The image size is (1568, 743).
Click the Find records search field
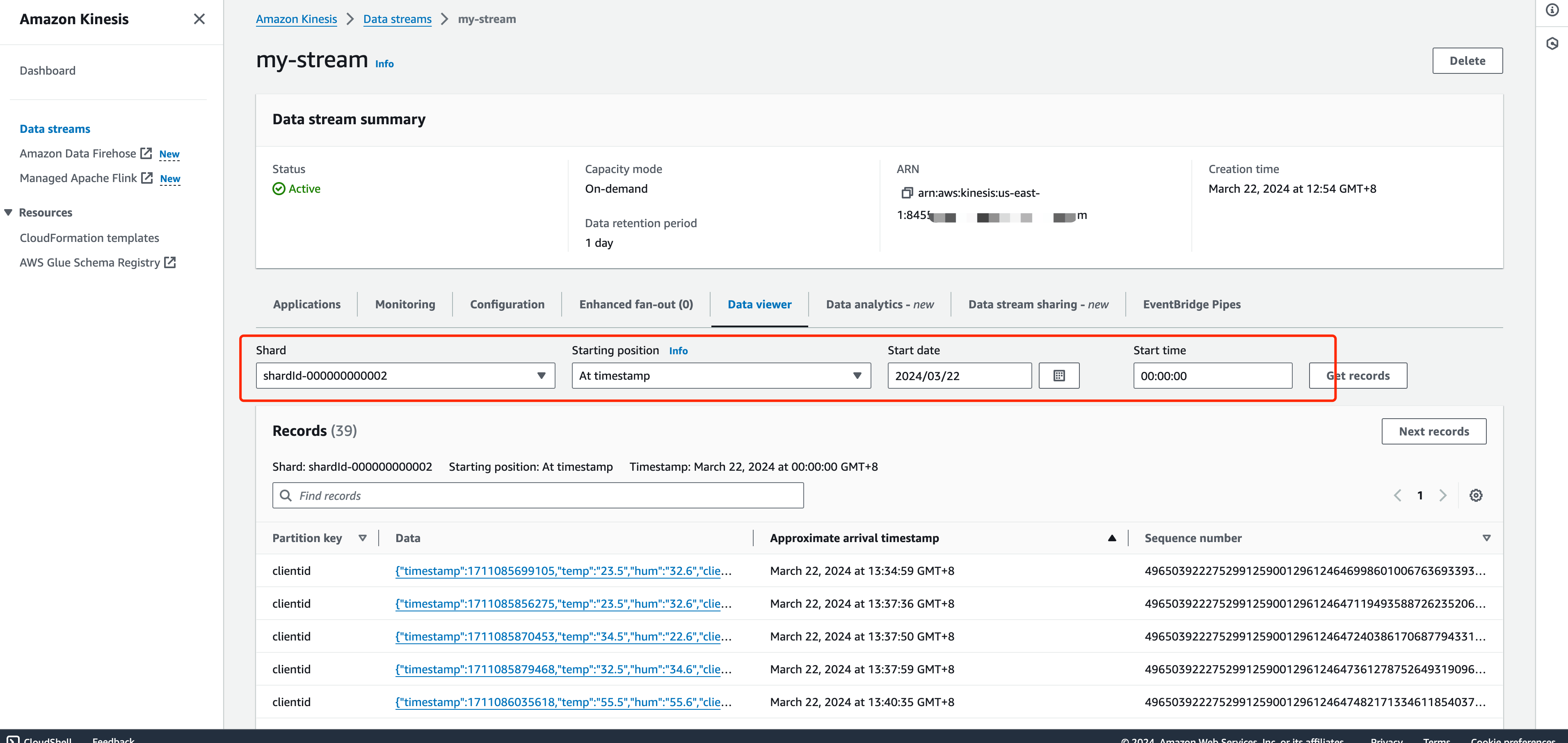[x=538, y=495]
